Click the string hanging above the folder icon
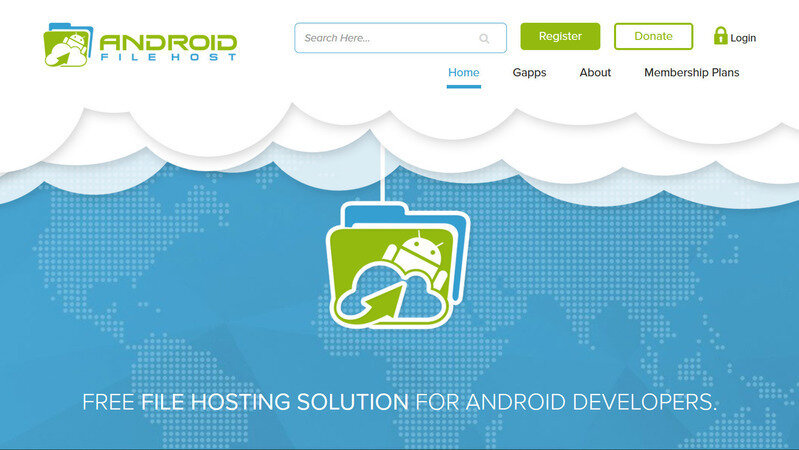This screenshot has height=450, width=799. coord(384,170)
